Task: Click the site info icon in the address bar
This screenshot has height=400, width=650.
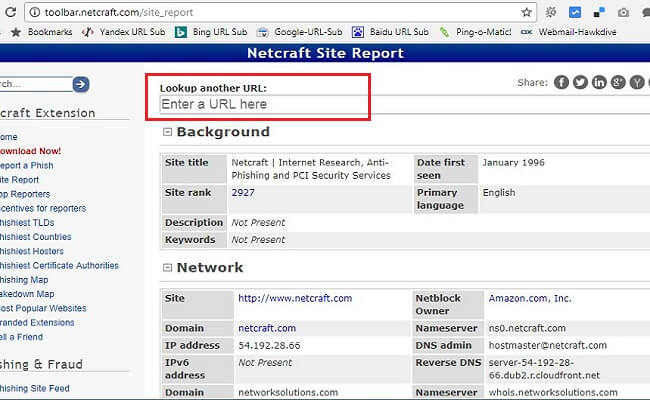Action: [x=35, y=12]
